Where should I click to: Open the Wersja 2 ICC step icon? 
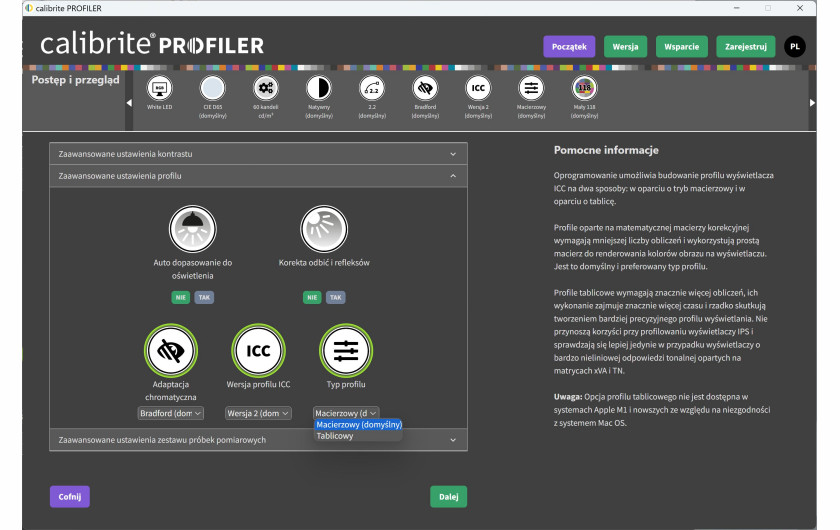tap(478, 88)
